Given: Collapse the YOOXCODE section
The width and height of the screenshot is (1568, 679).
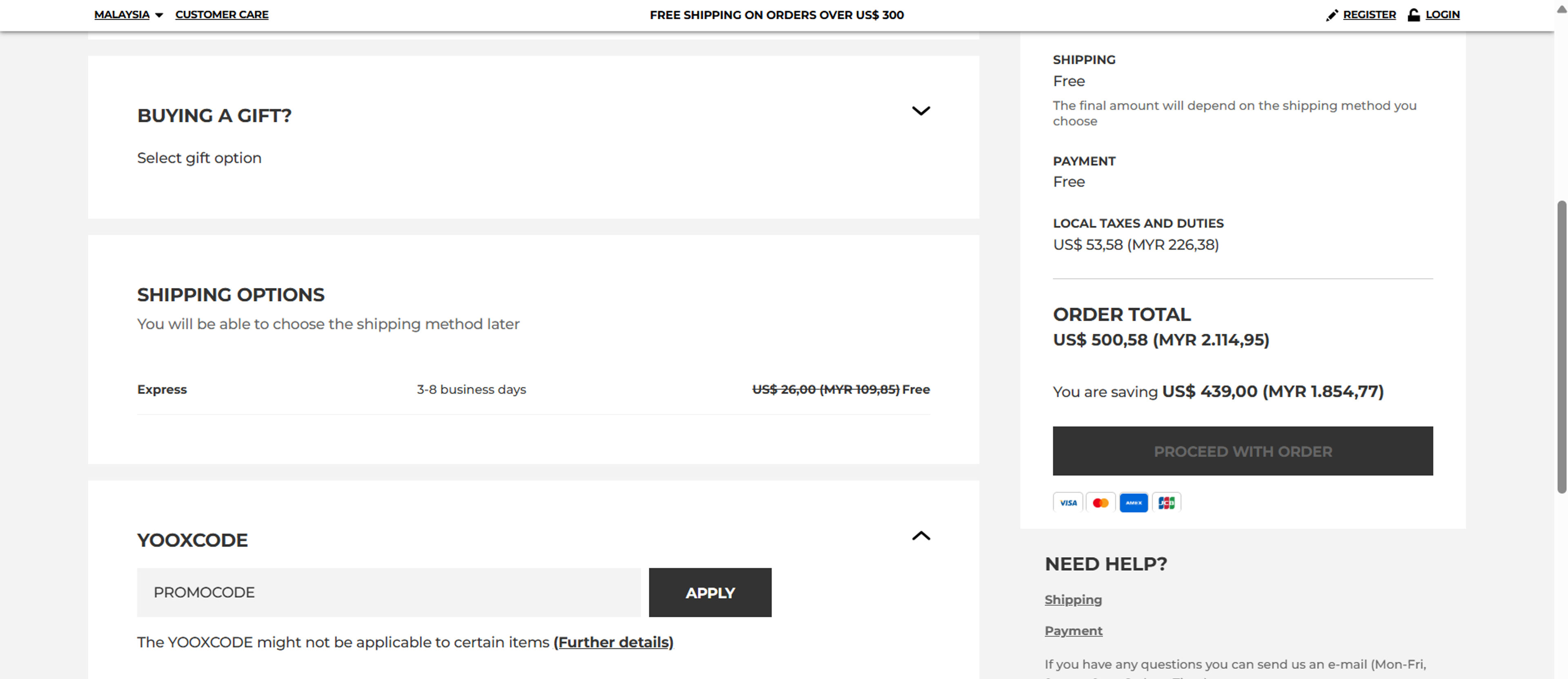Looking at the screenshot, I should coord(921,536).
